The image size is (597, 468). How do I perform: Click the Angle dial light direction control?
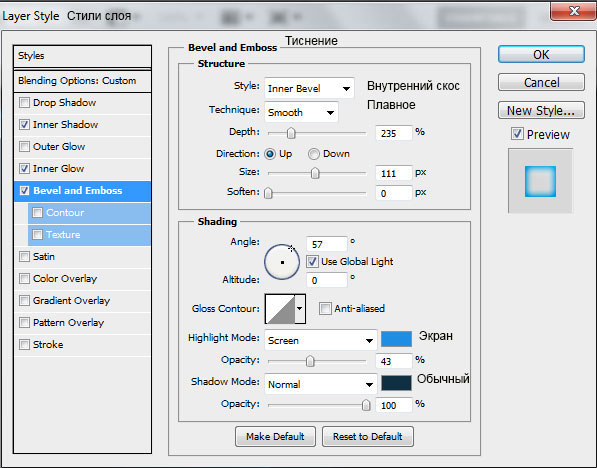point(282,262)
